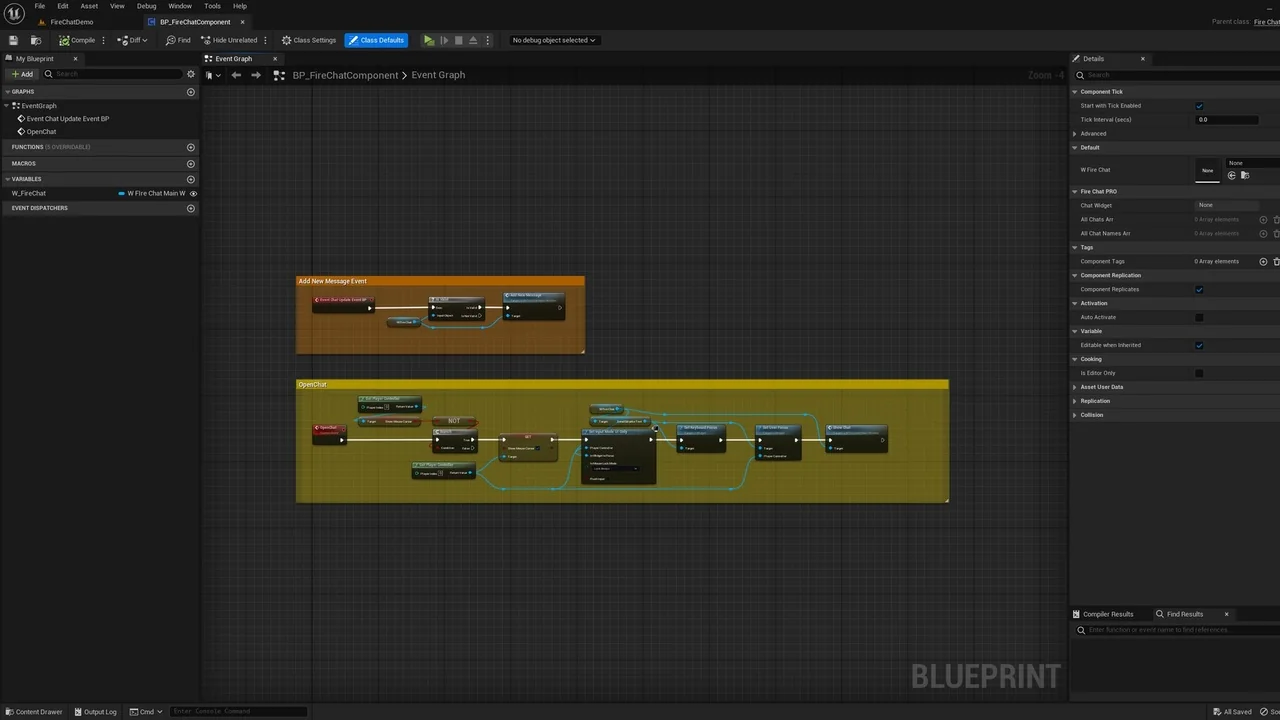This screenshot has height=720, width=1280.
Task: Uncheck Start with Tick Enabled
Action: tap(1199, 106)
